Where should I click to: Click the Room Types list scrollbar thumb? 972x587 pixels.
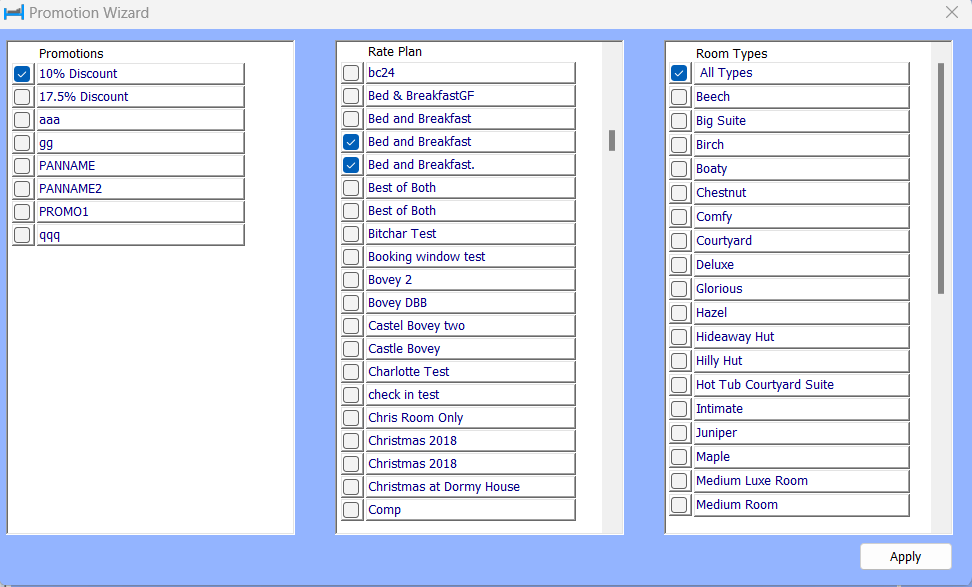tap(940, 179)
